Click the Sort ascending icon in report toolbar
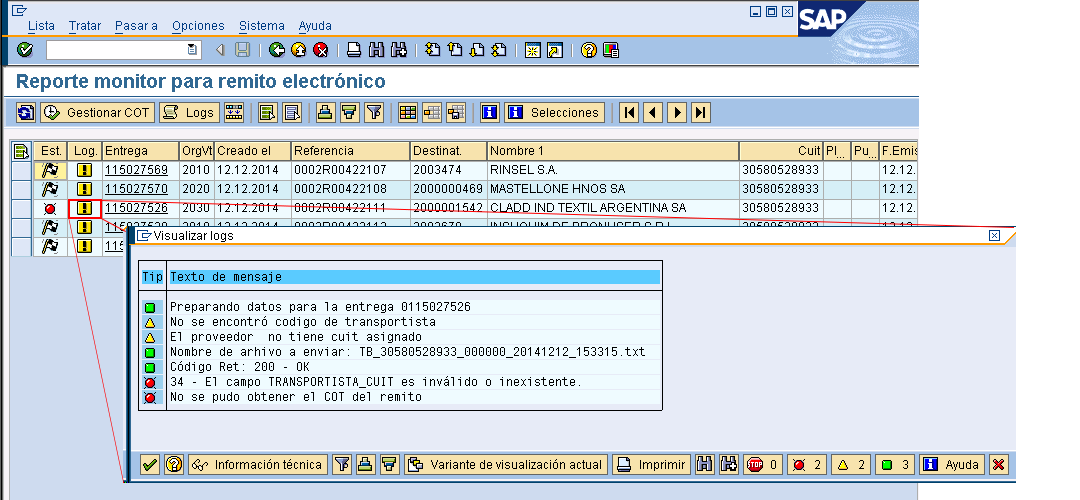This screenshot has width=1080, height=500. [326, 112]
